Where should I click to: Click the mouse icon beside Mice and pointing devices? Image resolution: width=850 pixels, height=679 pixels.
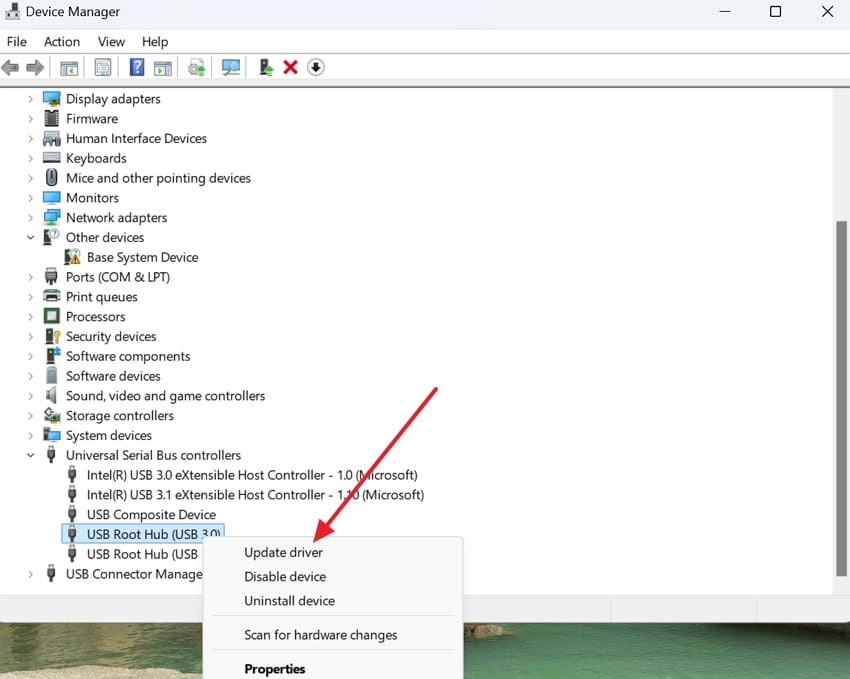[51, 177]
